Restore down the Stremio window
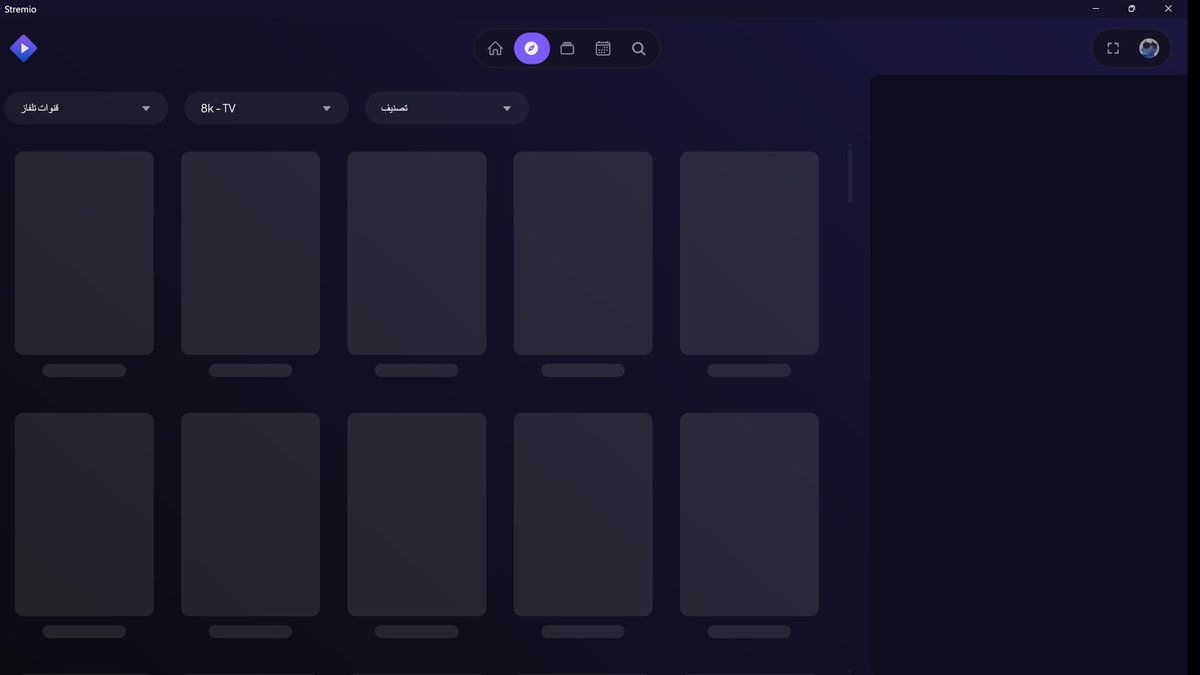 (1132, 8)
